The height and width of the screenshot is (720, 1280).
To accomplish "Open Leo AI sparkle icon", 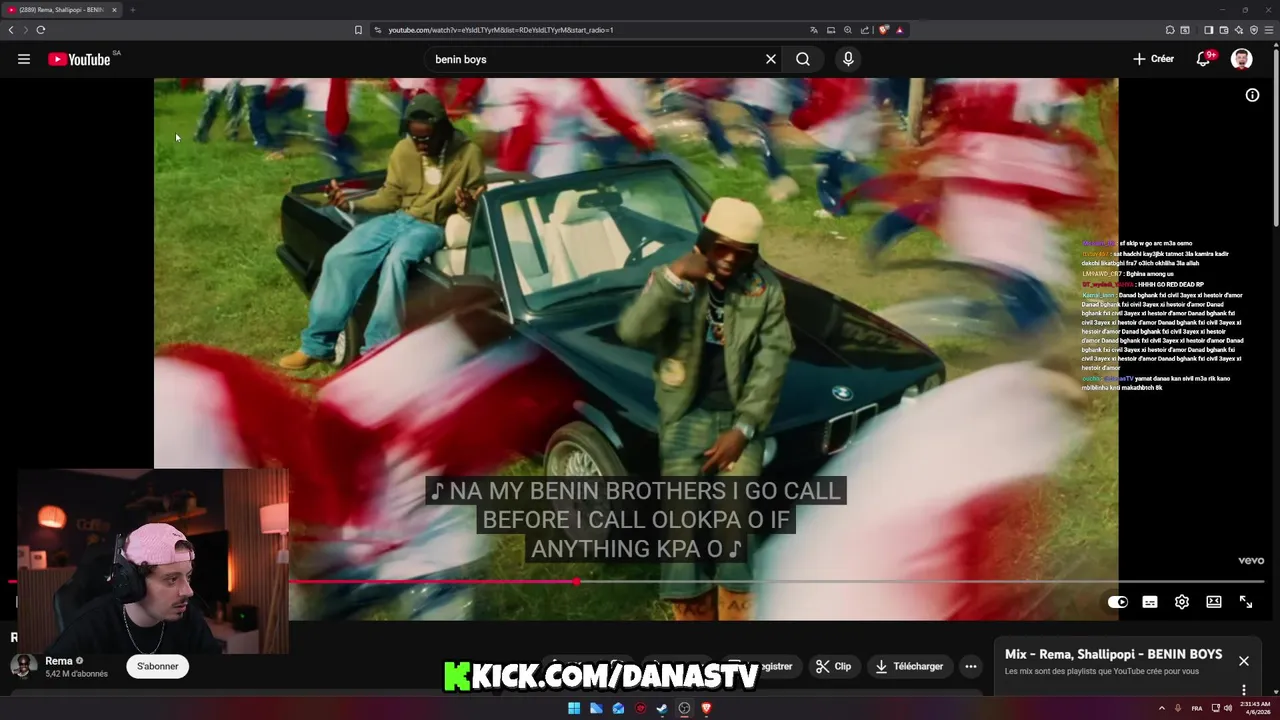I will (x=1239, y=30).
